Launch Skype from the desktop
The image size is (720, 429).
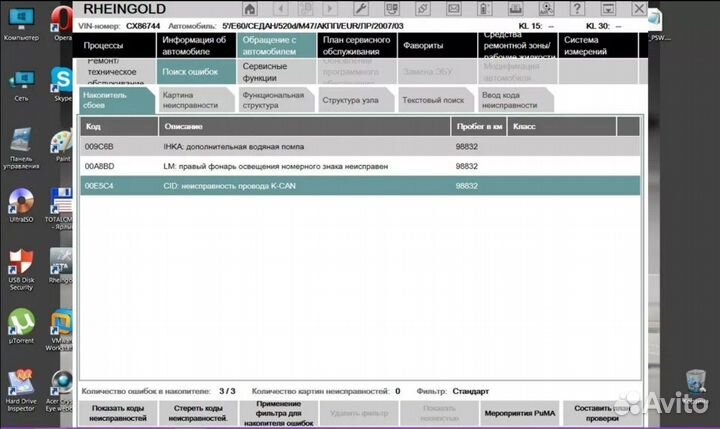point(62,84)
